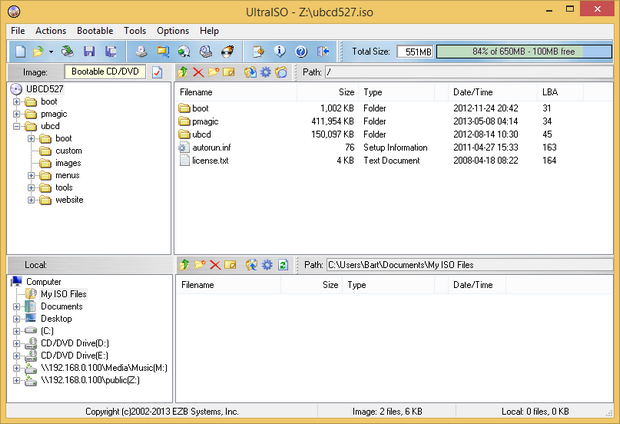
Task: Click the Bootable CD/DVD image type box
Action: tap(105, 72)
